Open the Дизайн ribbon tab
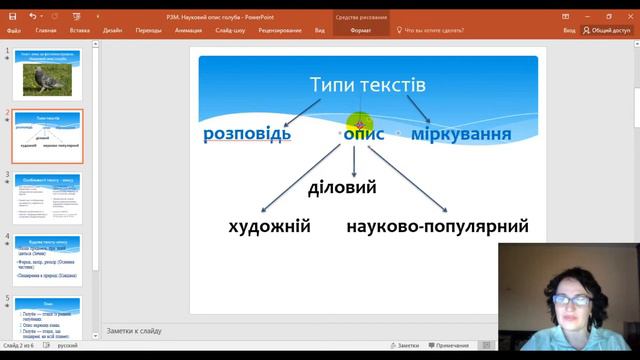Screen dimensions: 640x360 point(112,30)
